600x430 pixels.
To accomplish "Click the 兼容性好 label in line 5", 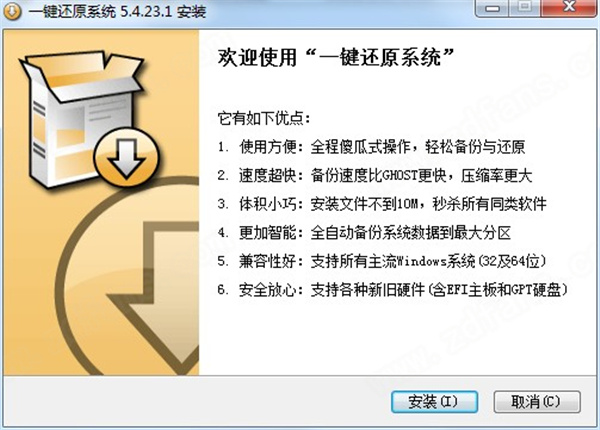I will point(267,261).
